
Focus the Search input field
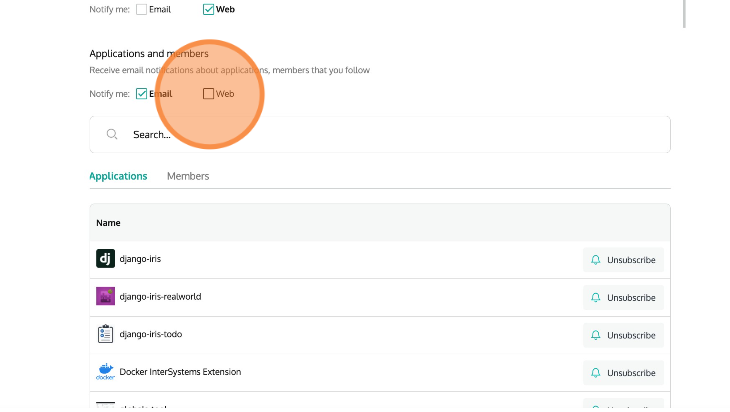pyautogui.click(x=390, y=134)
